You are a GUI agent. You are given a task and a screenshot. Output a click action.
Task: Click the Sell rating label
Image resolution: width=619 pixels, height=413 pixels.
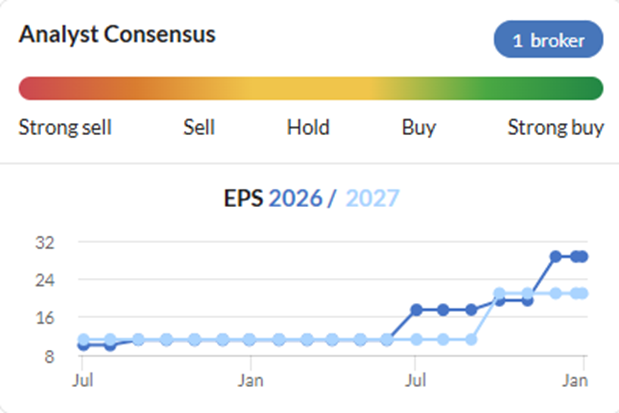199,128
